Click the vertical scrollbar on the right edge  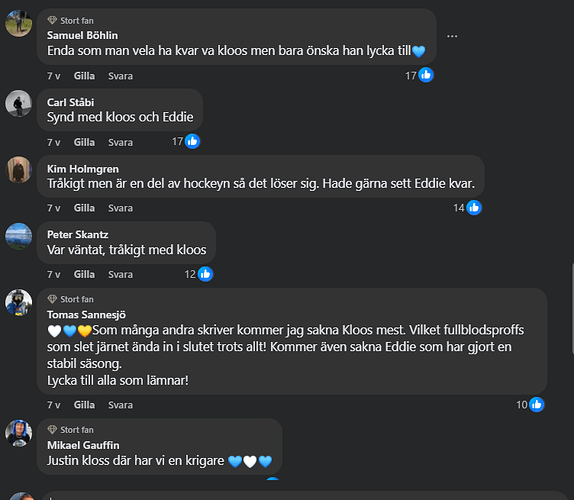[572, 308]
